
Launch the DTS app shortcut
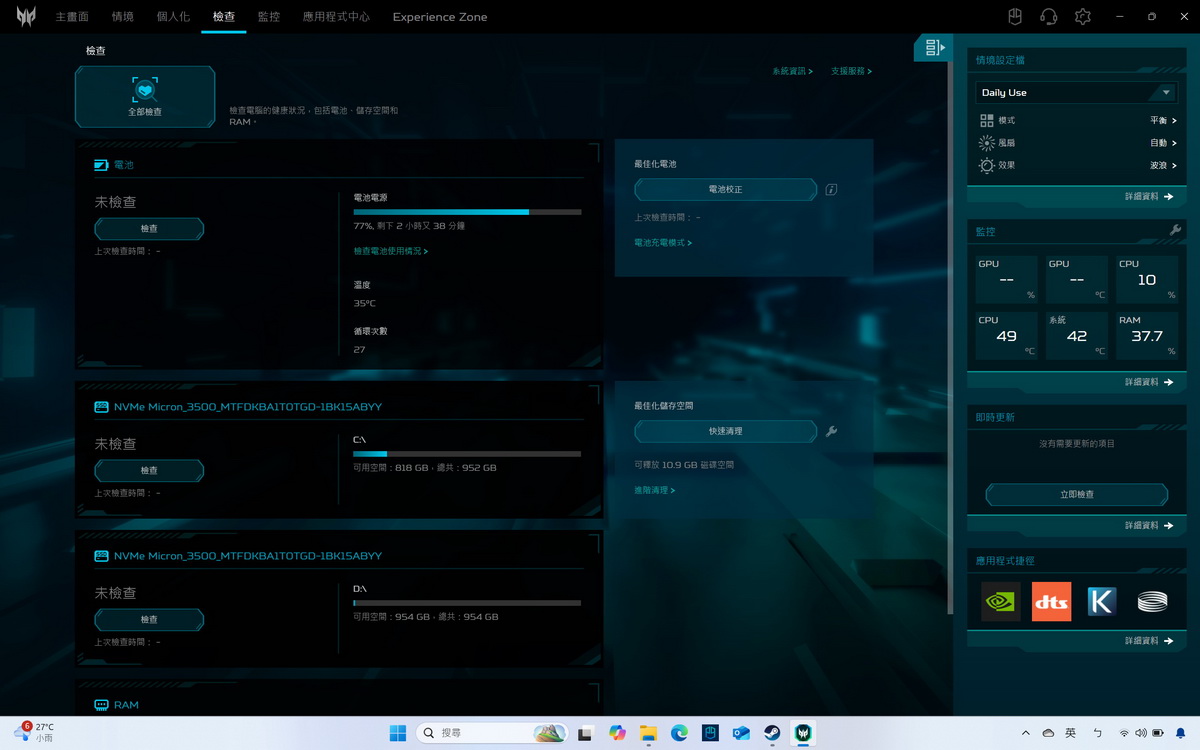1051,602
